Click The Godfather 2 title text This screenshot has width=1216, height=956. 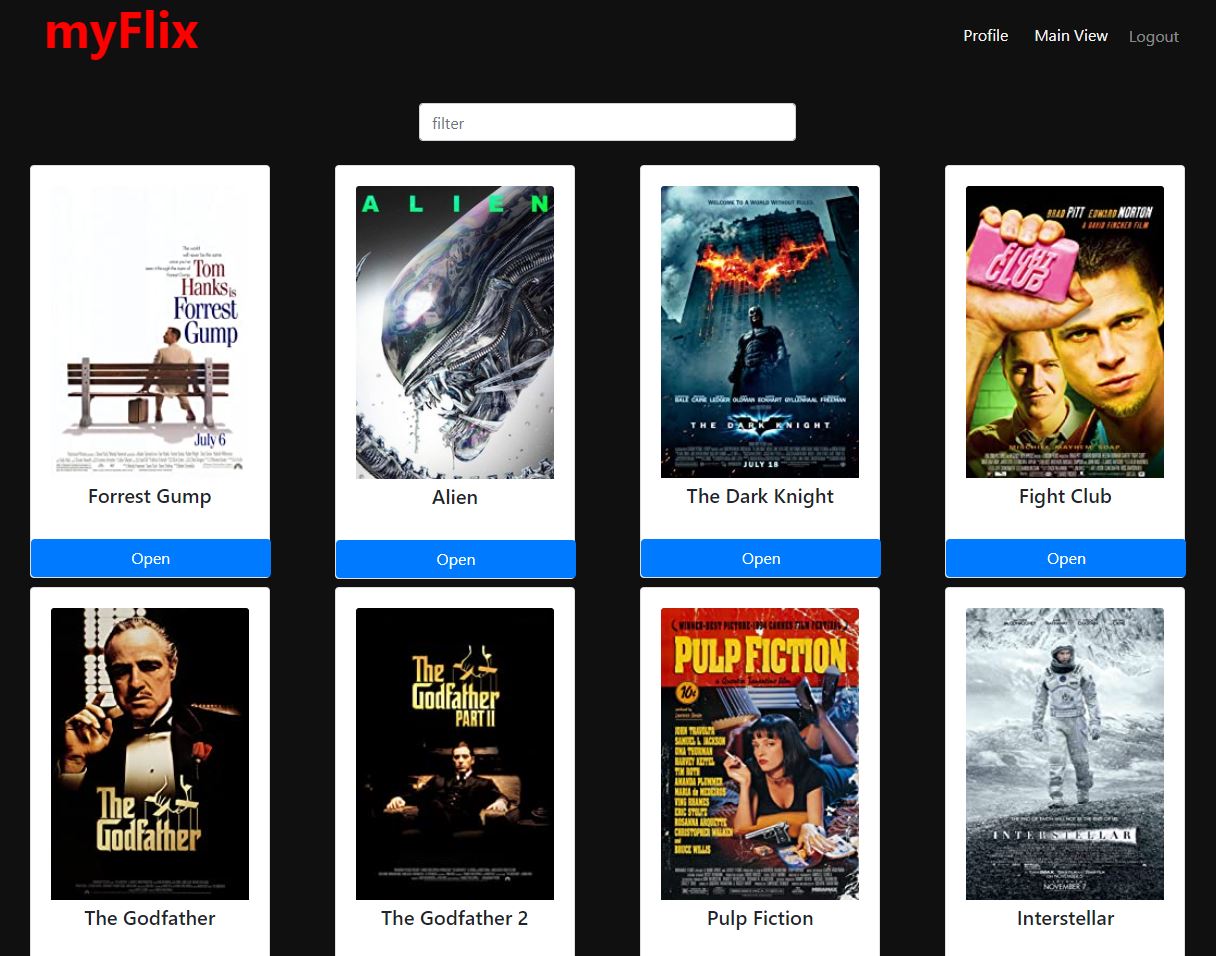point(455,918)
